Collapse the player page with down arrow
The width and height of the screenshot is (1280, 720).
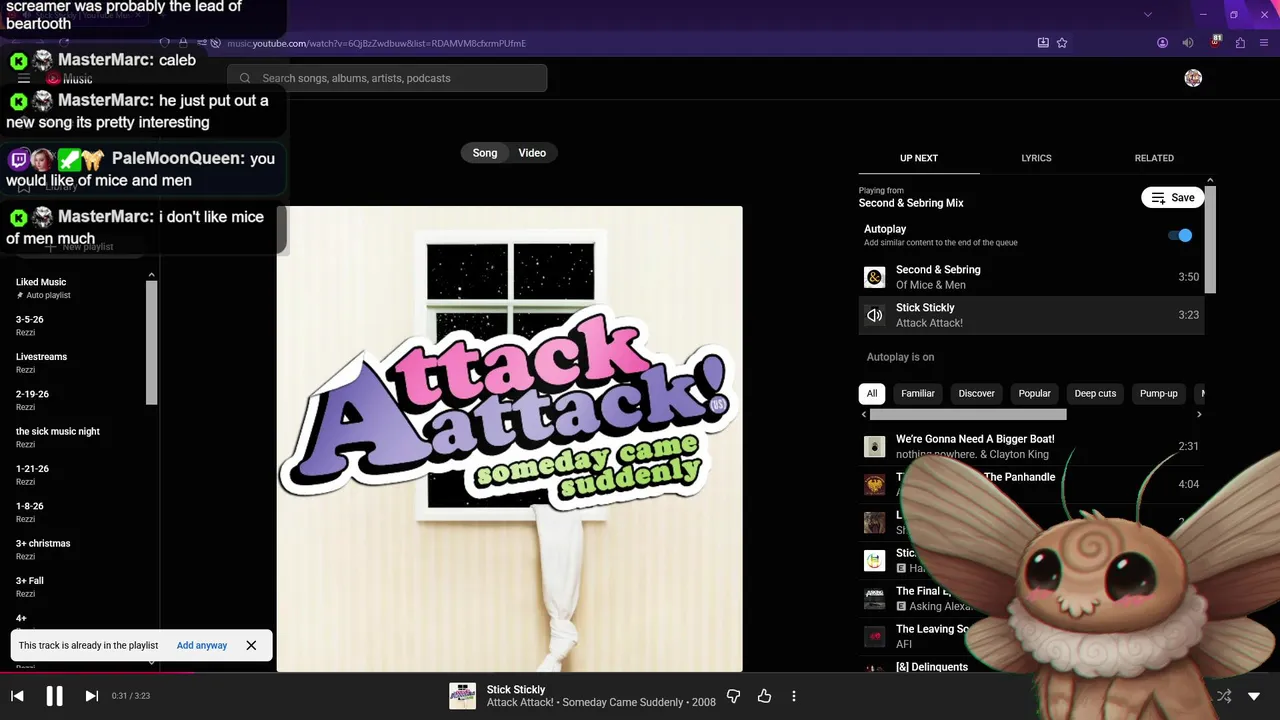click(1254, 696)
